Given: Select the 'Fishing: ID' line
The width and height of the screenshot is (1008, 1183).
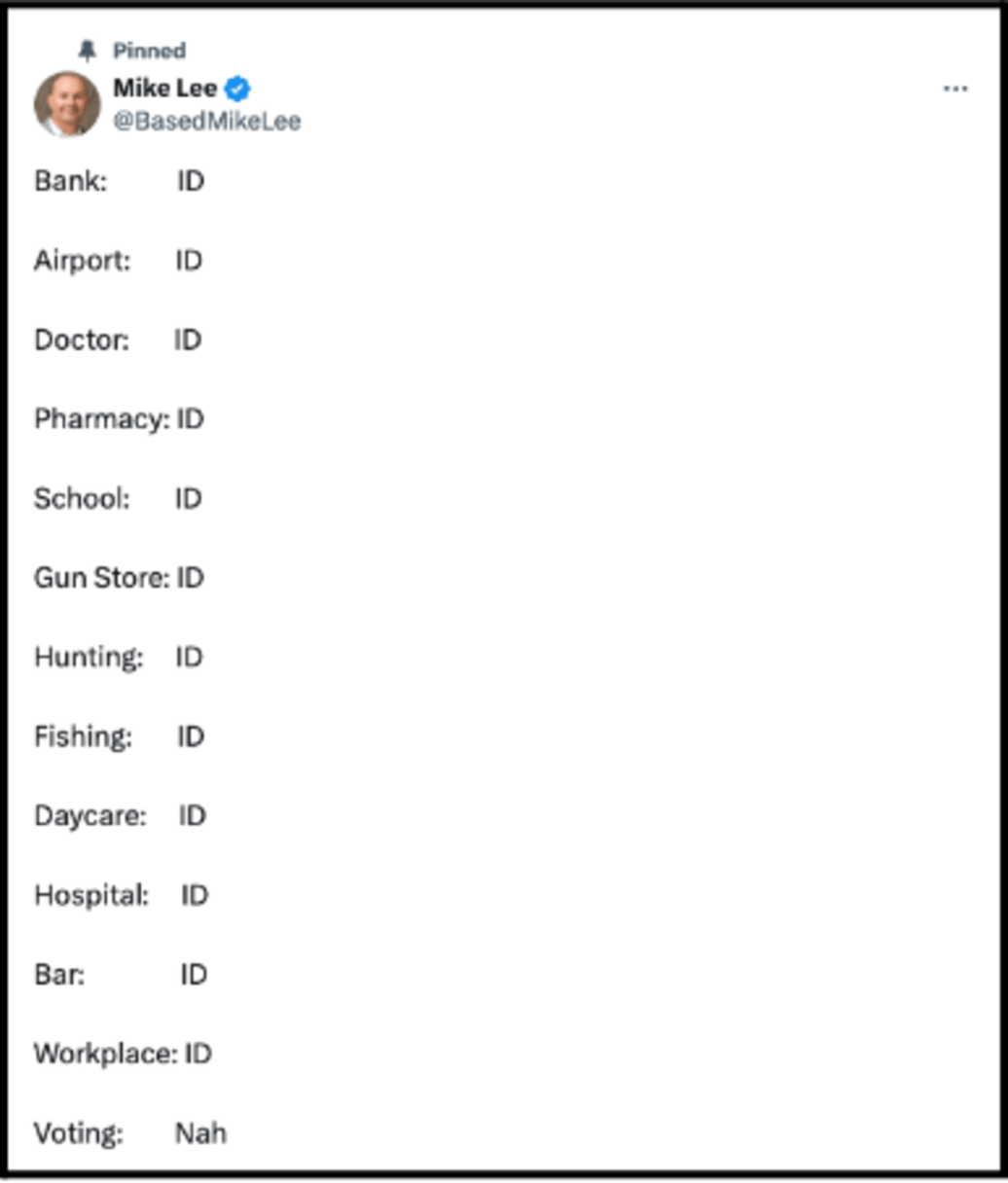Looking at the screenshot, I should click(x=119, y=736).
